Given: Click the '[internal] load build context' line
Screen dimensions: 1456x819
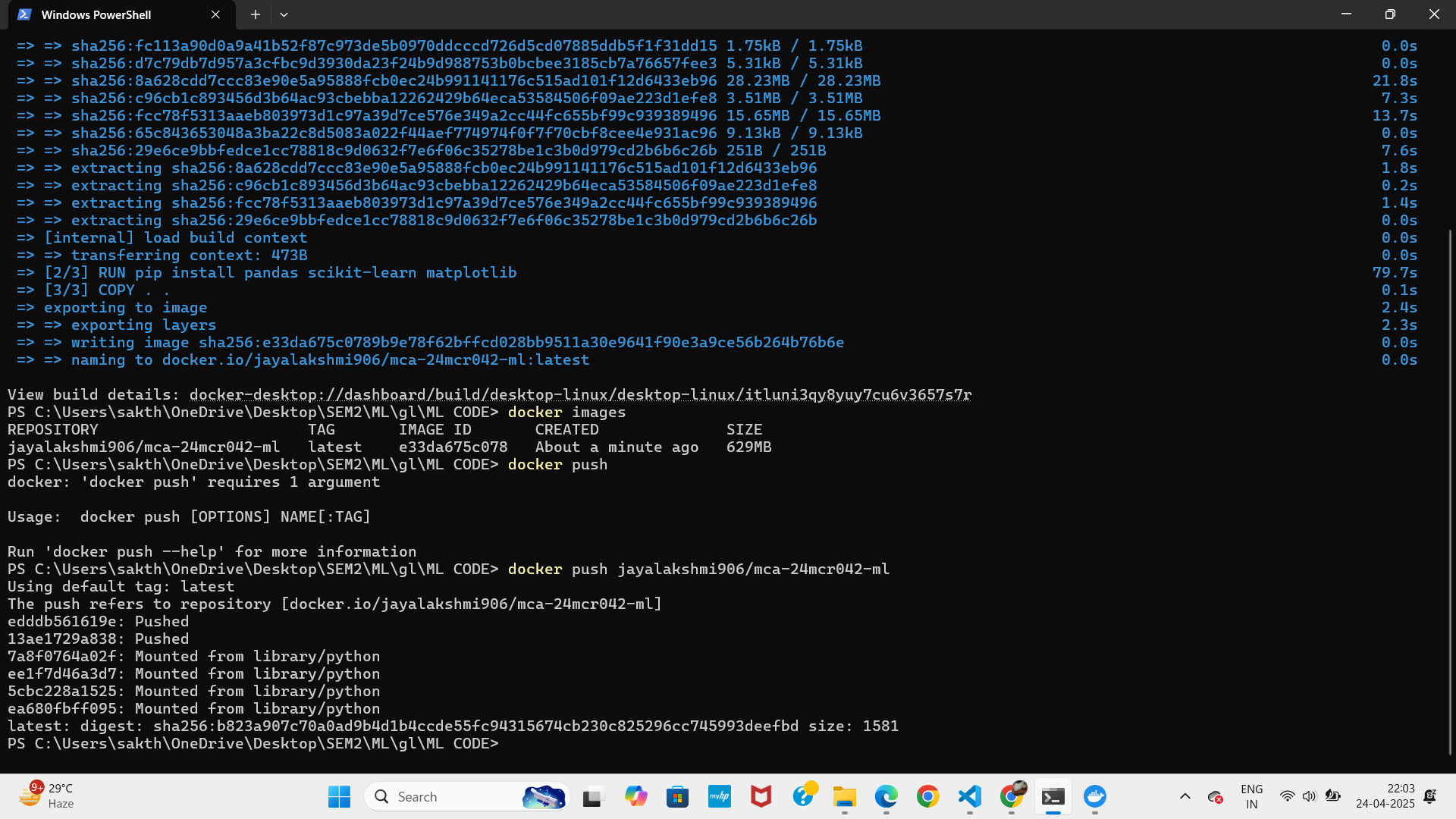Looking at the screenshot, I should click(162, 237).
